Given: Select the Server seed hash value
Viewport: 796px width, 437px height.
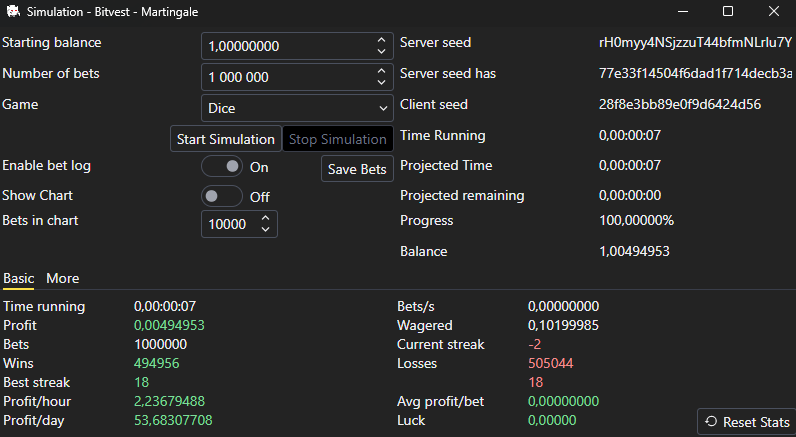Looking at the screenshot, I should pos(695,74).
